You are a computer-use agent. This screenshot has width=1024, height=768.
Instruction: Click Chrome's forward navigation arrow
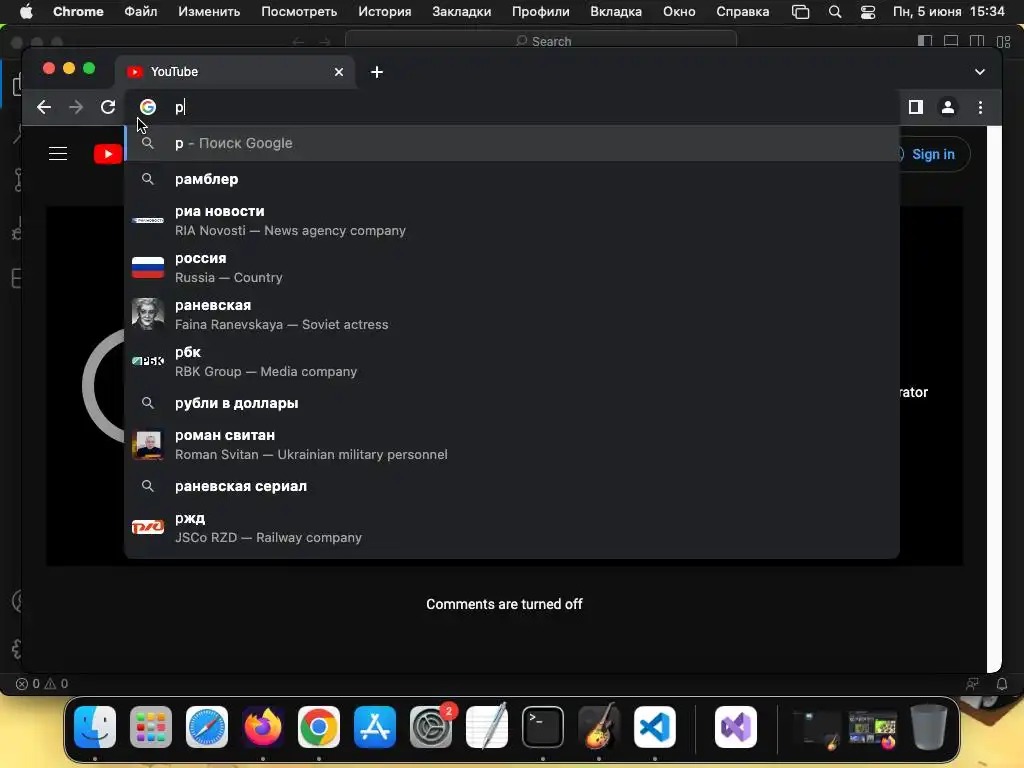[x=76, y=107]
